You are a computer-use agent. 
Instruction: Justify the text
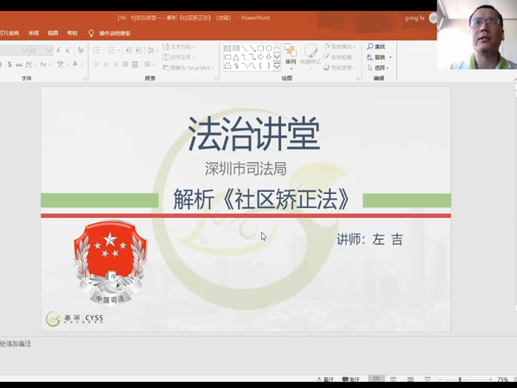point(125,64)
